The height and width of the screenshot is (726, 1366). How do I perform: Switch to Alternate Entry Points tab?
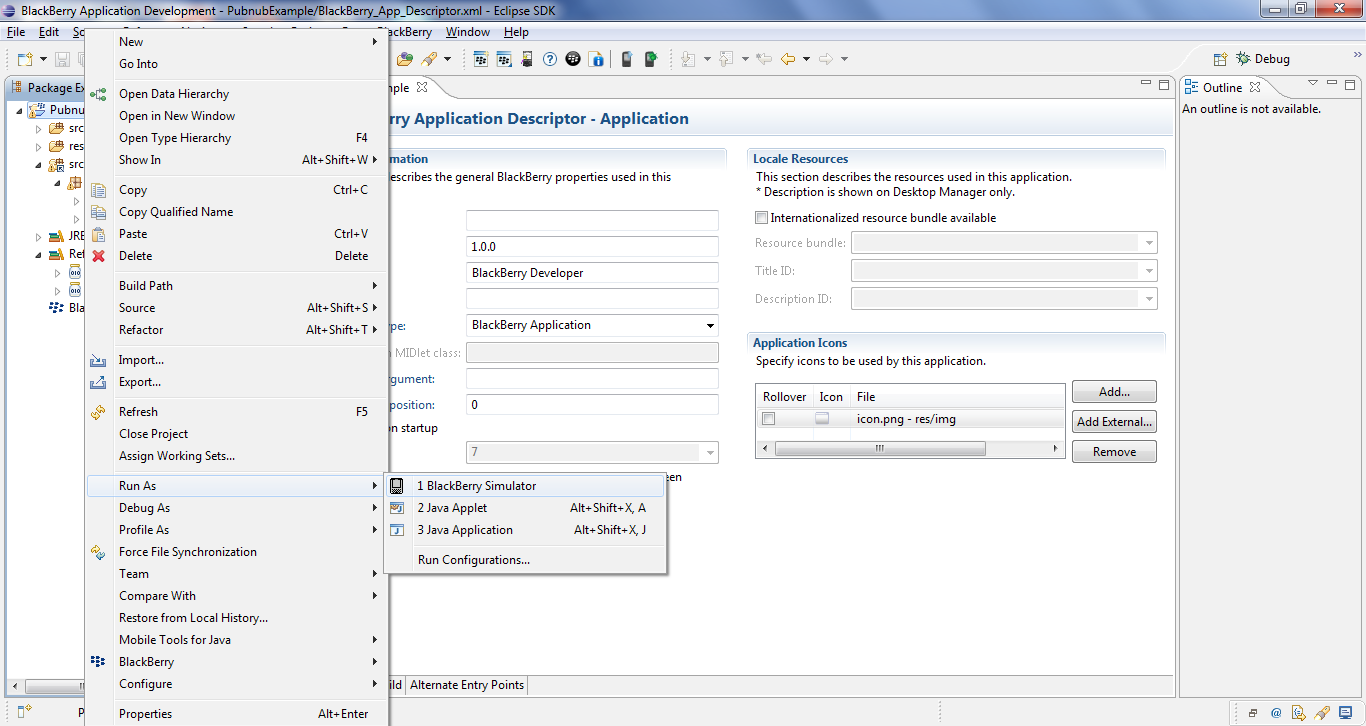click(x=466, y=685)
